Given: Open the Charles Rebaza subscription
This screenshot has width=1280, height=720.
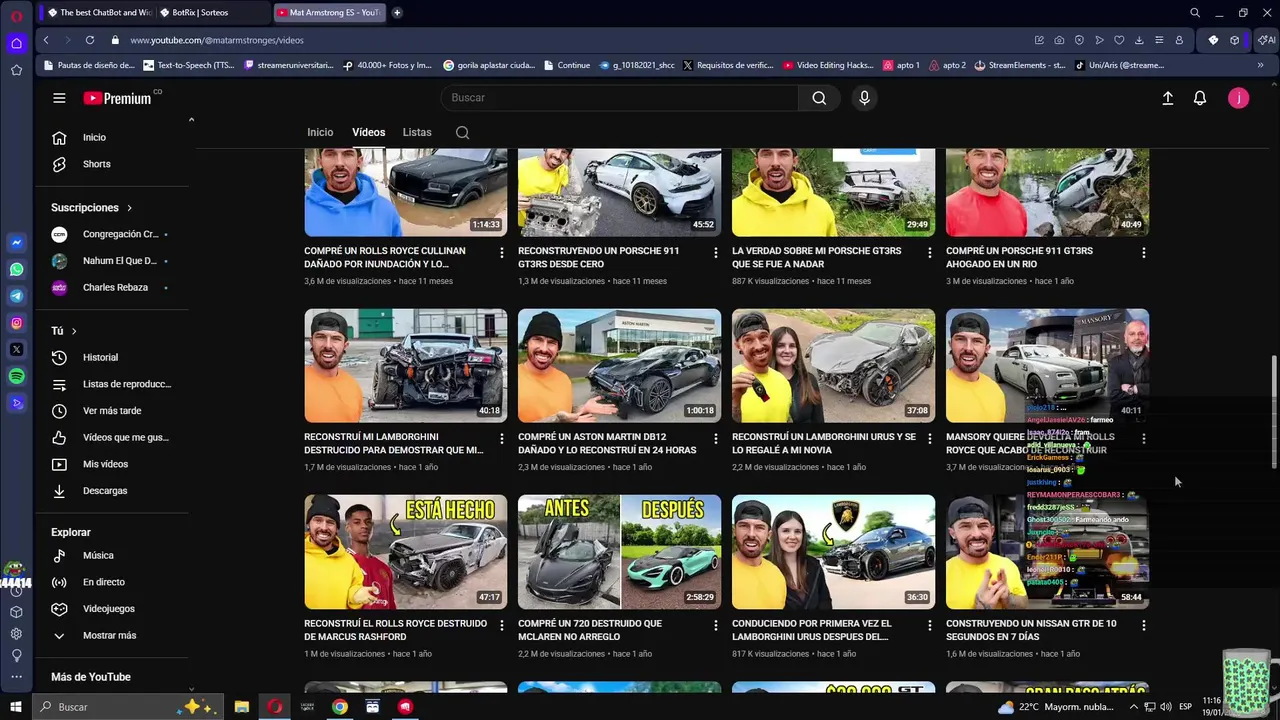Looking at the screenshot, I should point(116,287).
